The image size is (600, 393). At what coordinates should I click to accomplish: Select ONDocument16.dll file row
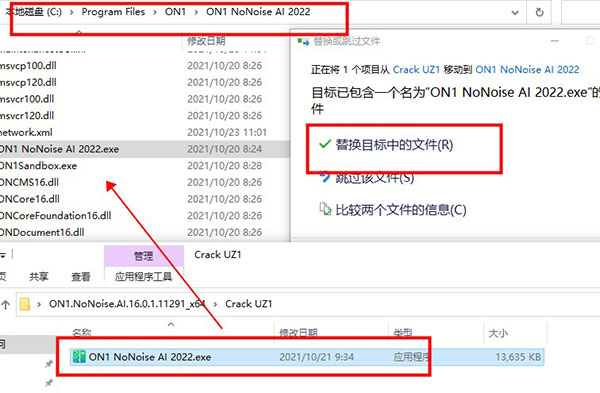[x=145, y=232]
